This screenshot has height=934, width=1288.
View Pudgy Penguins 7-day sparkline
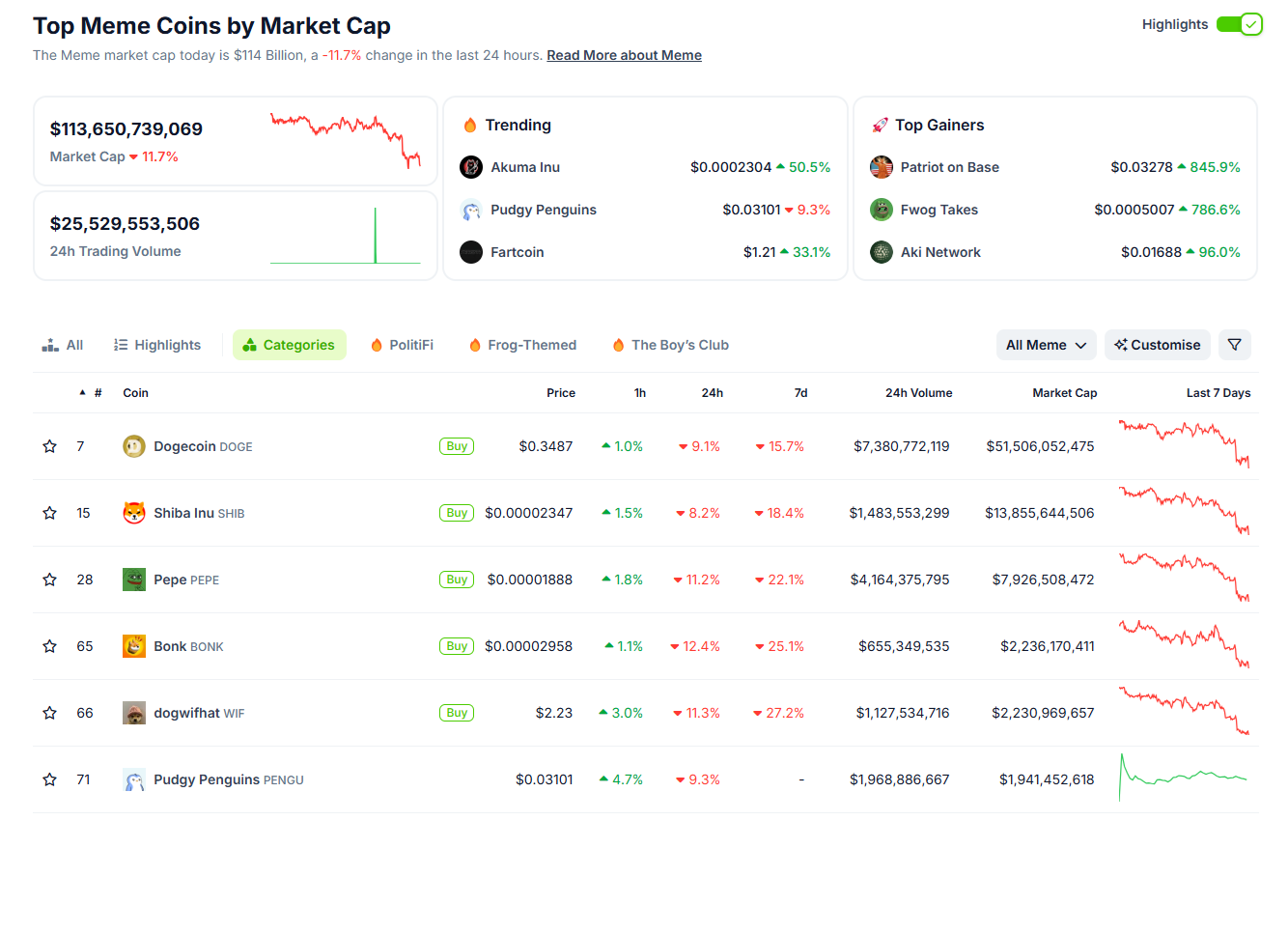coord(1185,778)
